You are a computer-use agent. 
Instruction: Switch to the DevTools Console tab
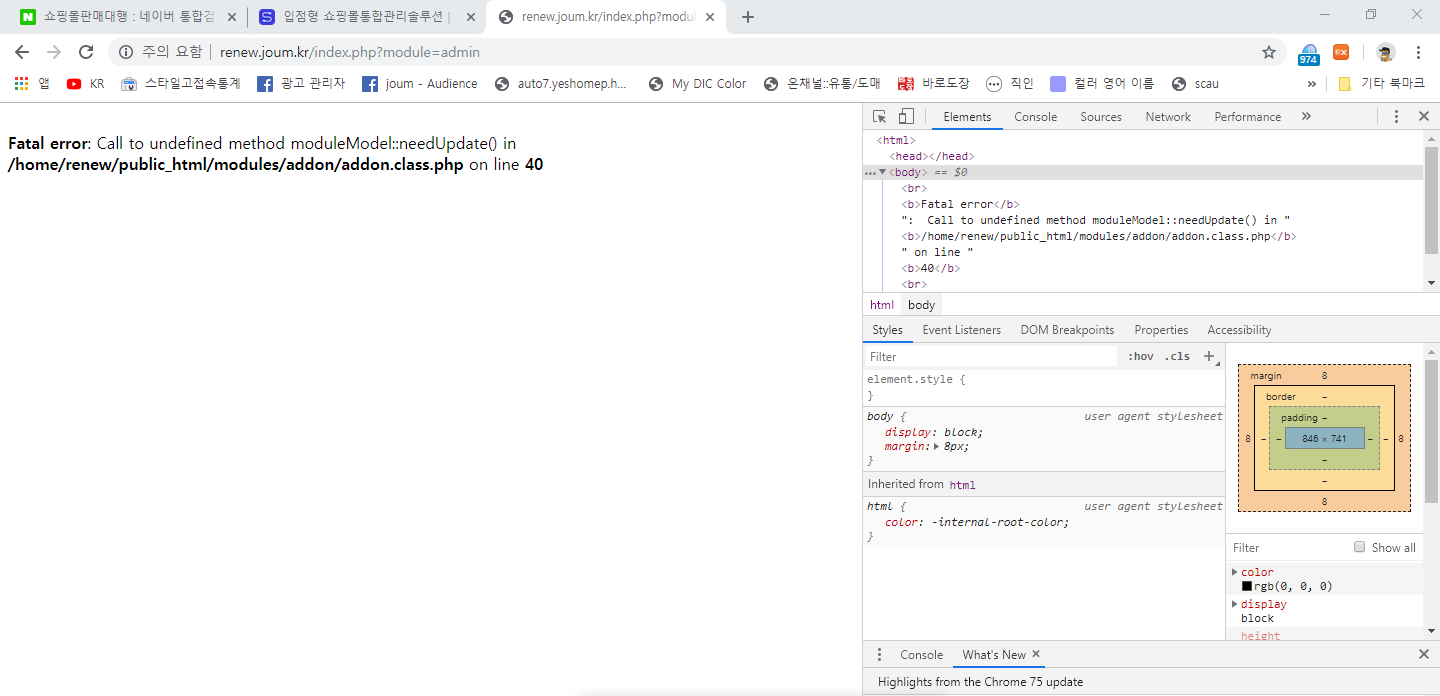click(1035, 117)
